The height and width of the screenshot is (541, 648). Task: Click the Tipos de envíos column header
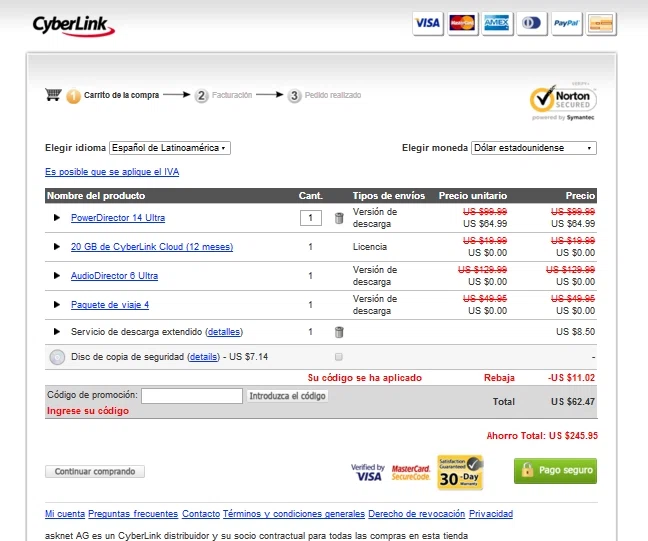tap(388, 196)
